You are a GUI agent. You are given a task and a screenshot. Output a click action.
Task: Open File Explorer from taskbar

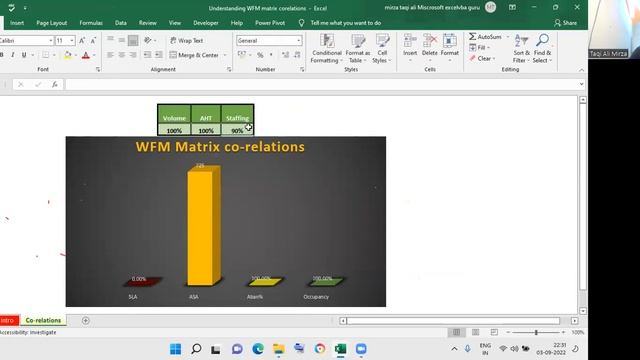point(279,349)
